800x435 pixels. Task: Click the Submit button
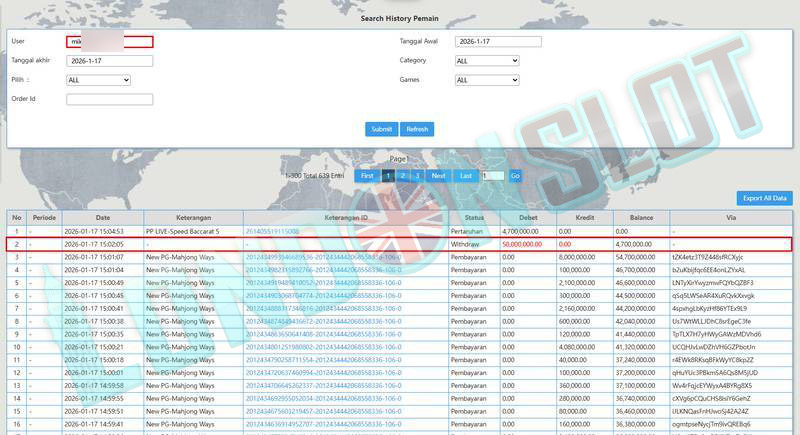point(381,129)
